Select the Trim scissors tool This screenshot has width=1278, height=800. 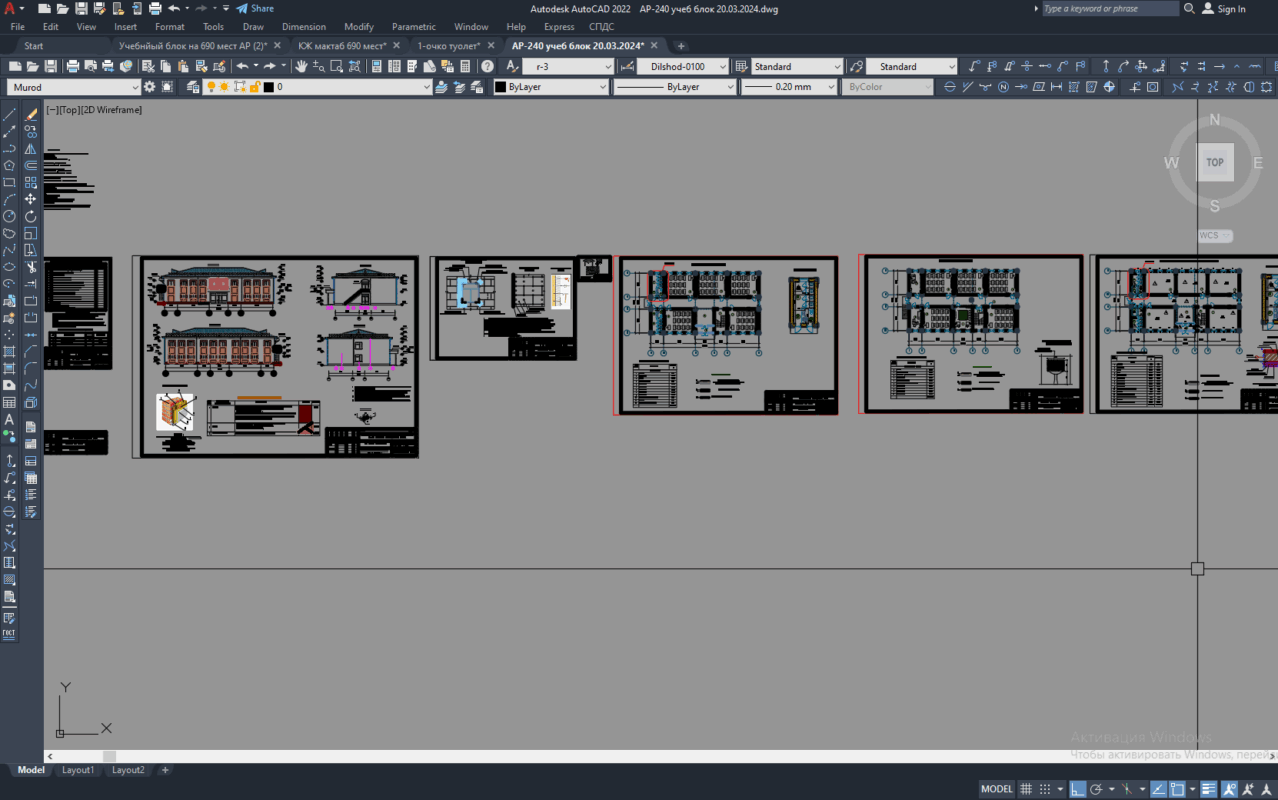pos(31,267)
